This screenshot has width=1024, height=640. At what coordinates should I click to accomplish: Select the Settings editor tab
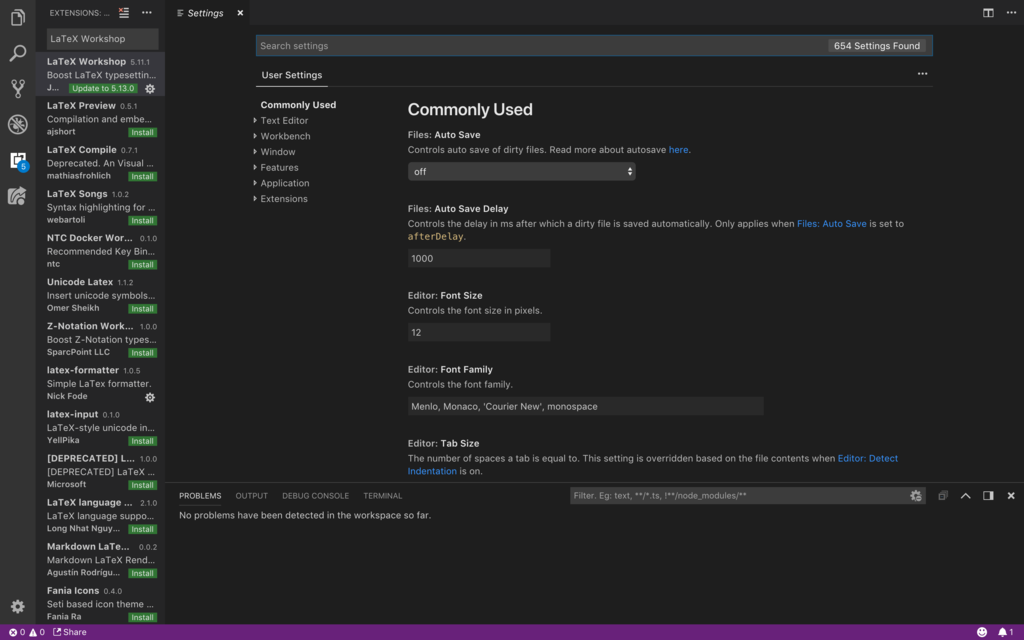pyautogui.click(x=205, y=12)
